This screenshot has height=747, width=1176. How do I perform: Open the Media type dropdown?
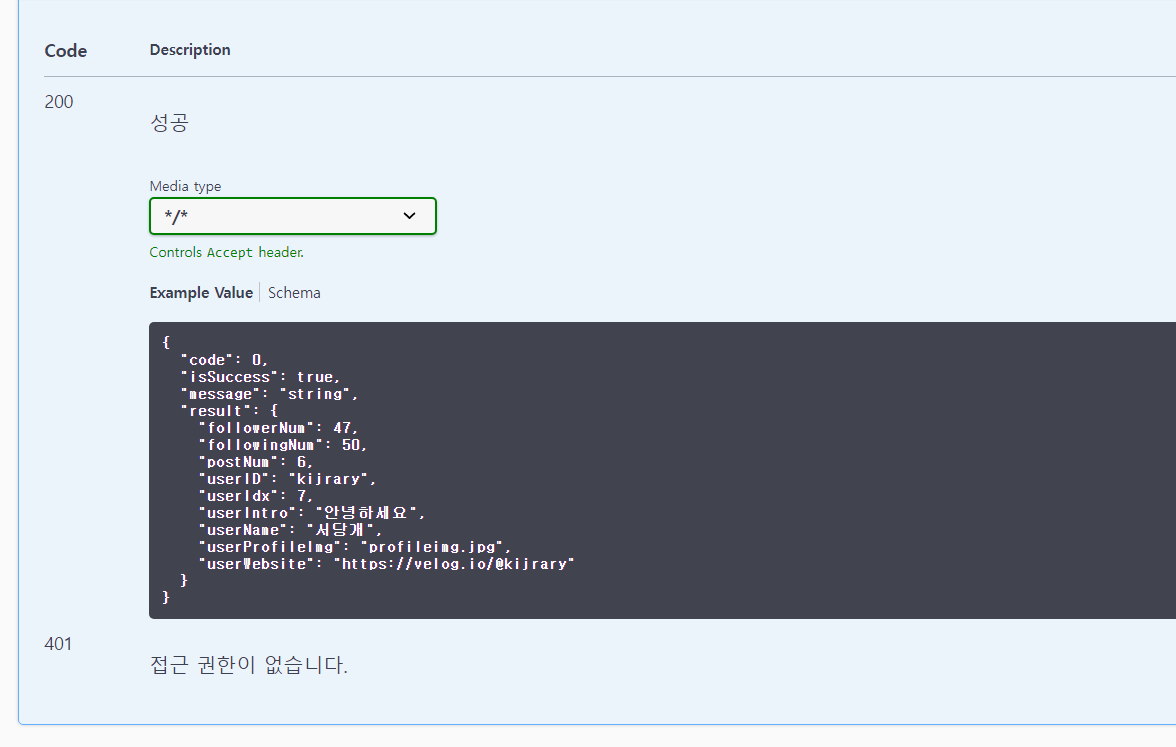[x=292, y=216]
